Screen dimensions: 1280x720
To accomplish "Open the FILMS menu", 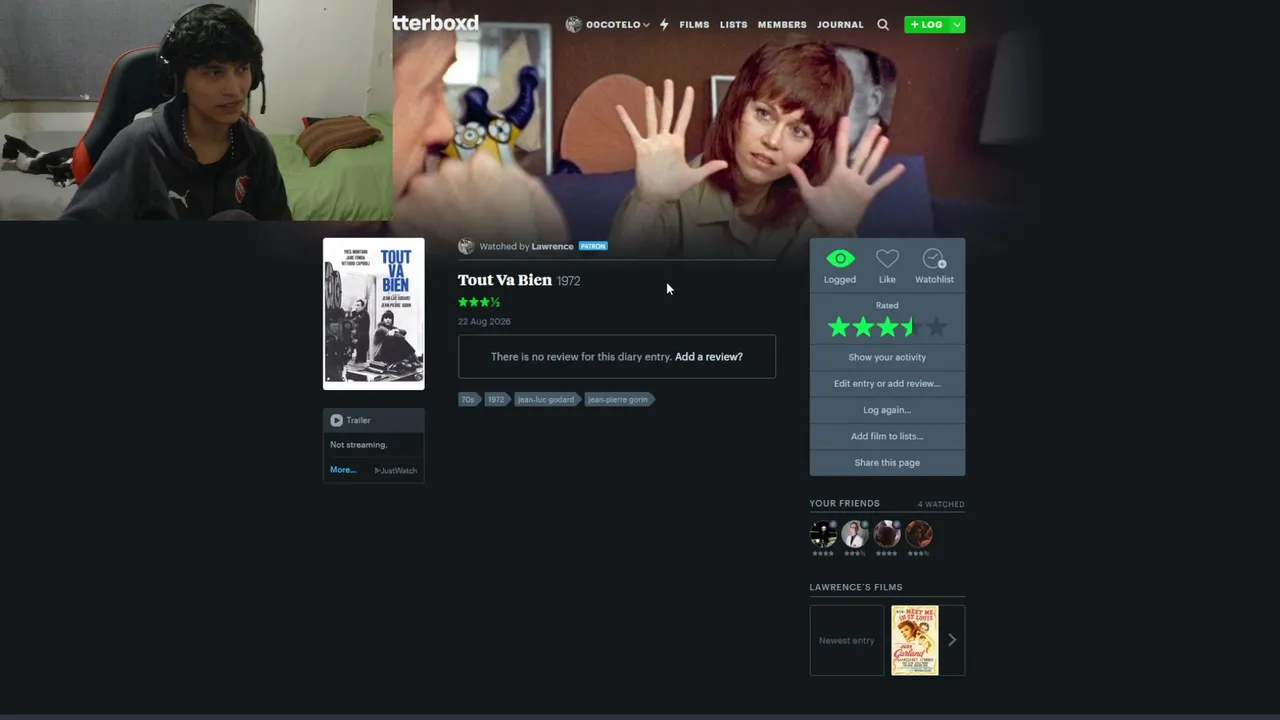I will (694, 24).
